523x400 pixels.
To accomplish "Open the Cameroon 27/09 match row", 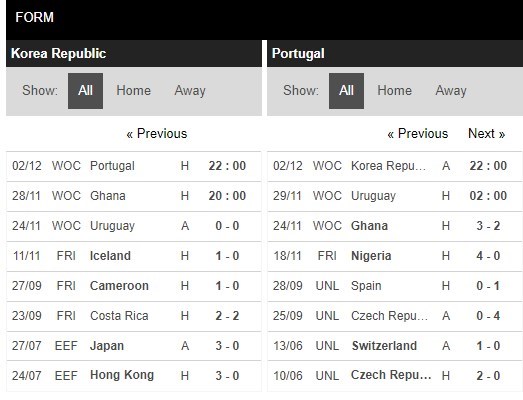I will pyautogui.click(x=133, y=286).
